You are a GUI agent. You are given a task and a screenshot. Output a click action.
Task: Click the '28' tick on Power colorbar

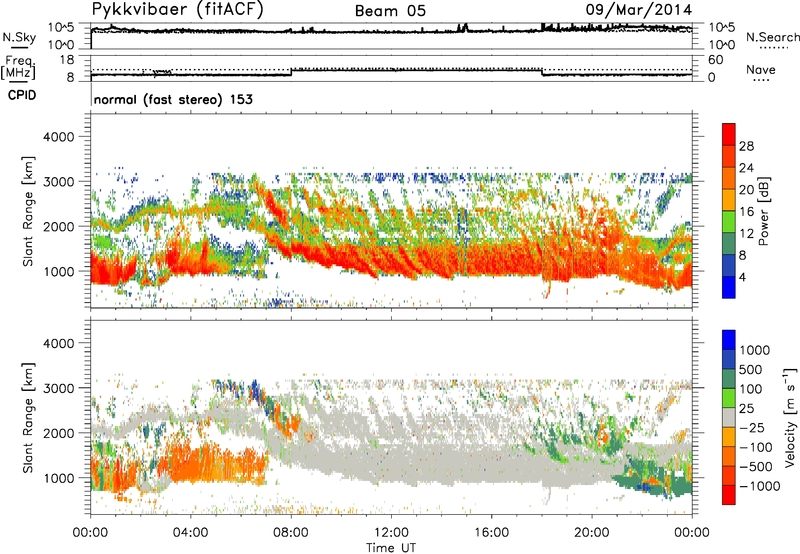746,146
